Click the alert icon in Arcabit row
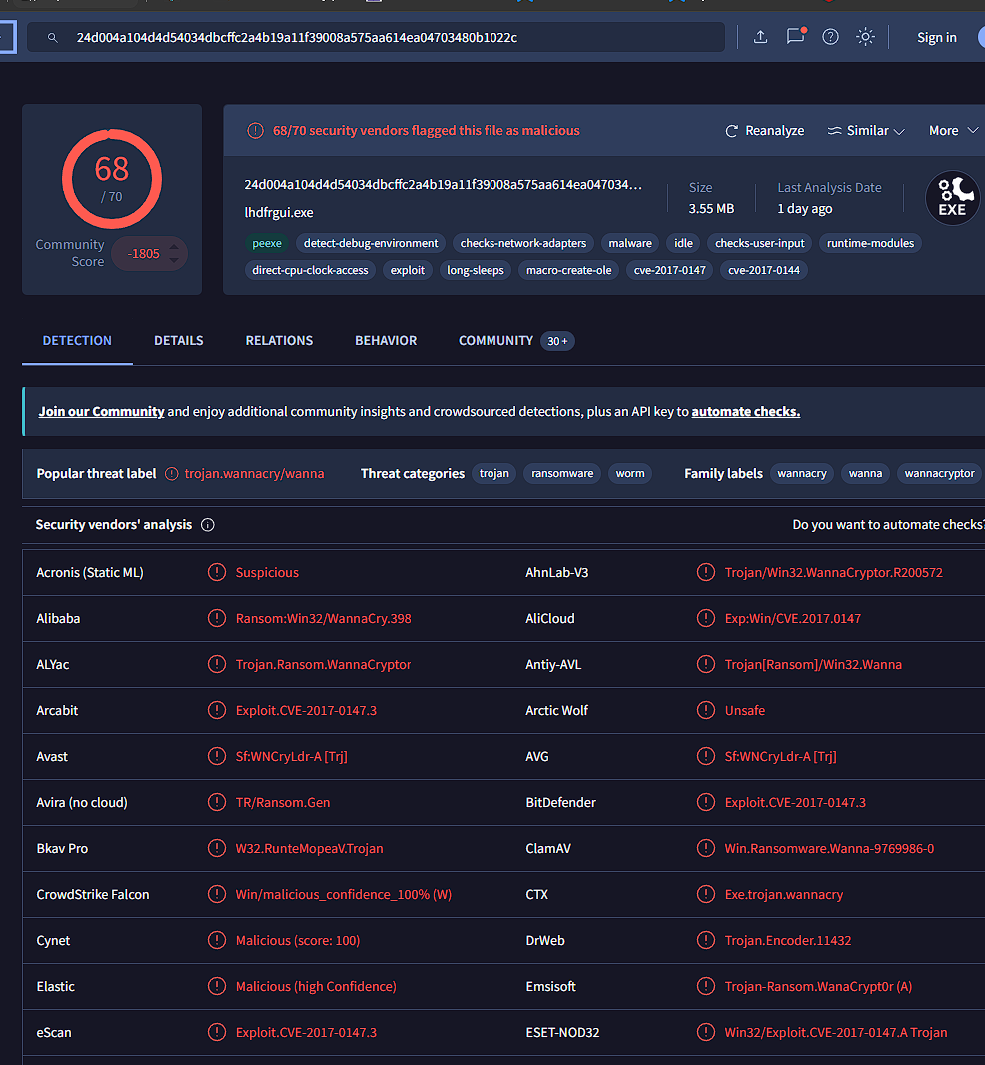Image resolution: width=985 pixels, height=1065 pixels. point(217,710)
